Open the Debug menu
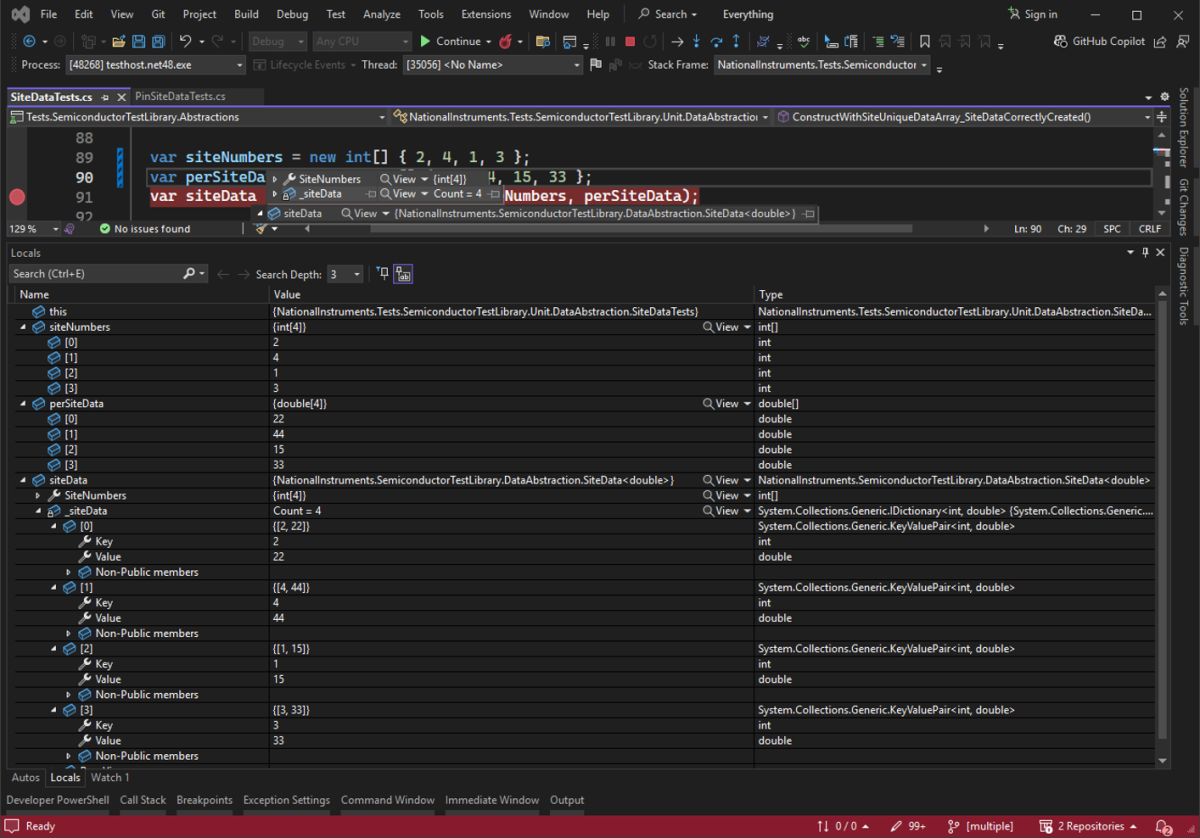 [292, 14]
